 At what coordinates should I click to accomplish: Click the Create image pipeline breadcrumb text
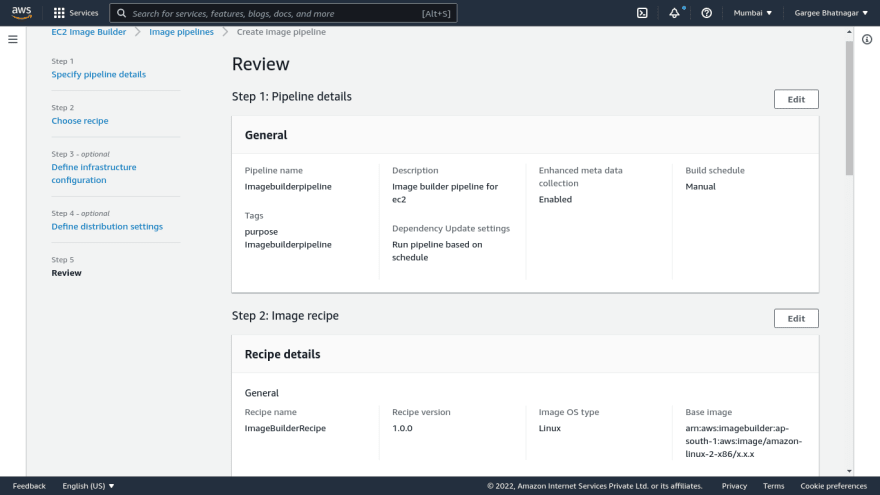tap(281, 32)
